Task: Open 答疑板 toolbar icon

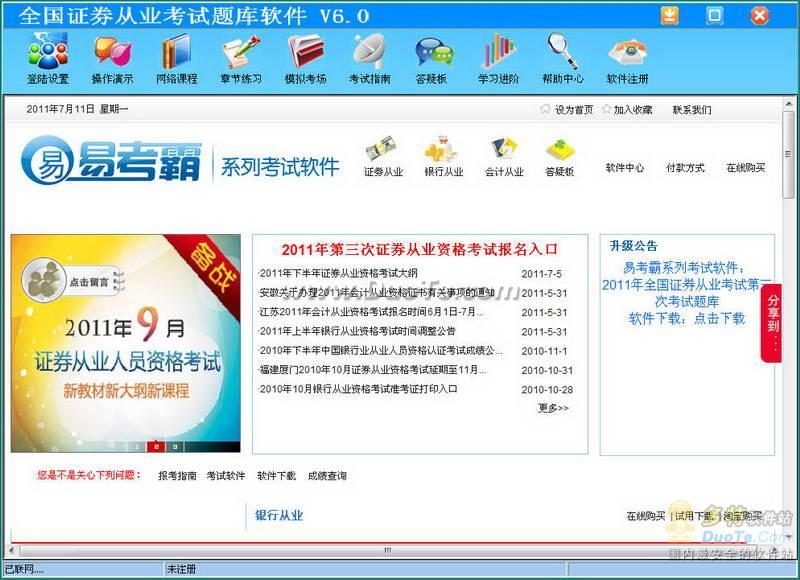Action: click(x=432, y=58)
